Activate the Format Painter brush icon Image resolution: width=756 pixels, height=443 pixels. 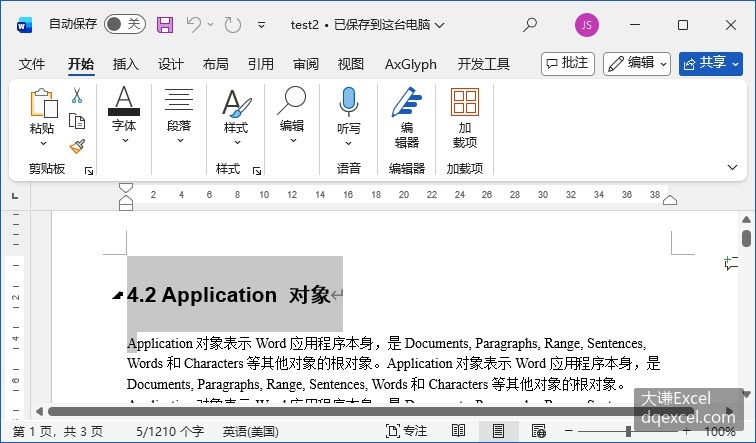click(x=77, y=146)
